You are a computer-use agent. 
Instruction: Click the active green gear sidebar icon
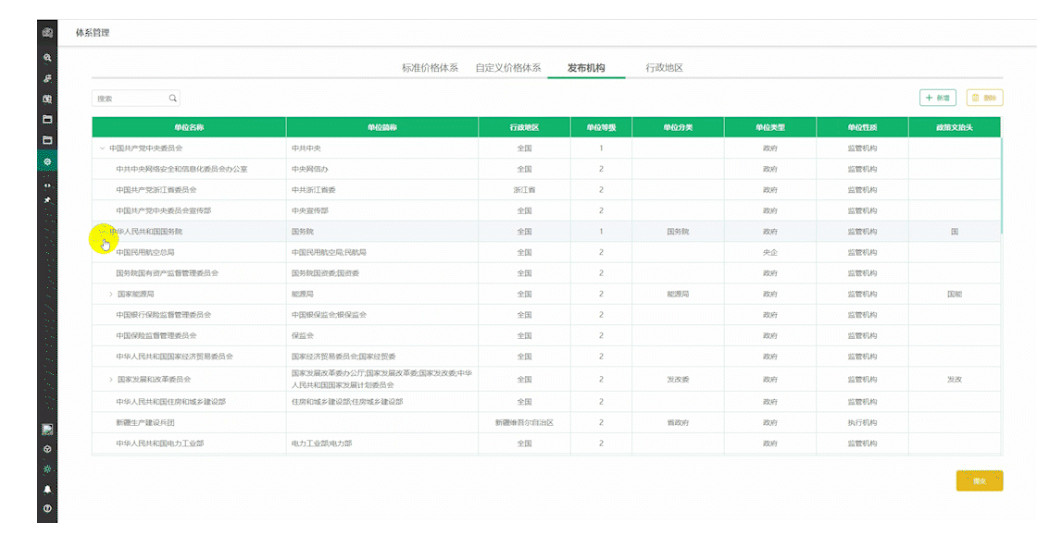47,161
